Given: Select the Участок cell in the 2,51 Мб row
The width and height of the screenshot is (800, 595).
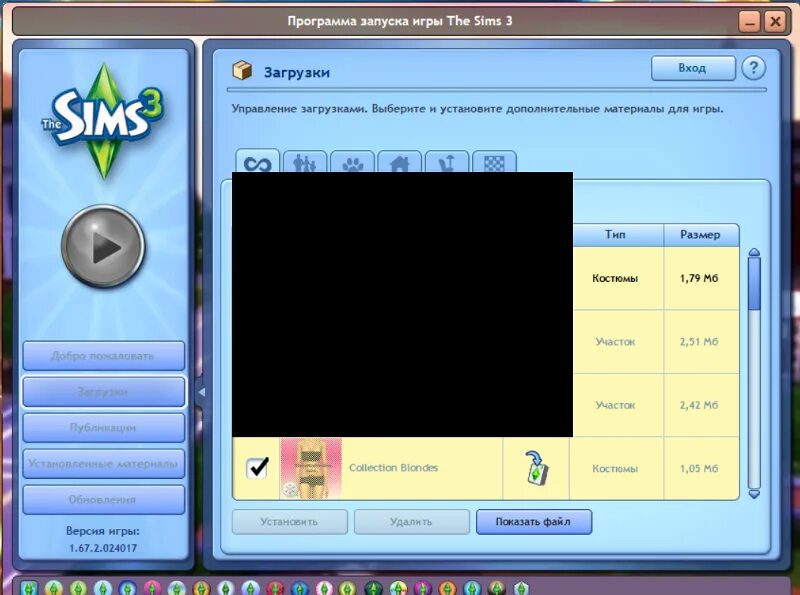Looking at the screenshot, I should tap(615, 342).
